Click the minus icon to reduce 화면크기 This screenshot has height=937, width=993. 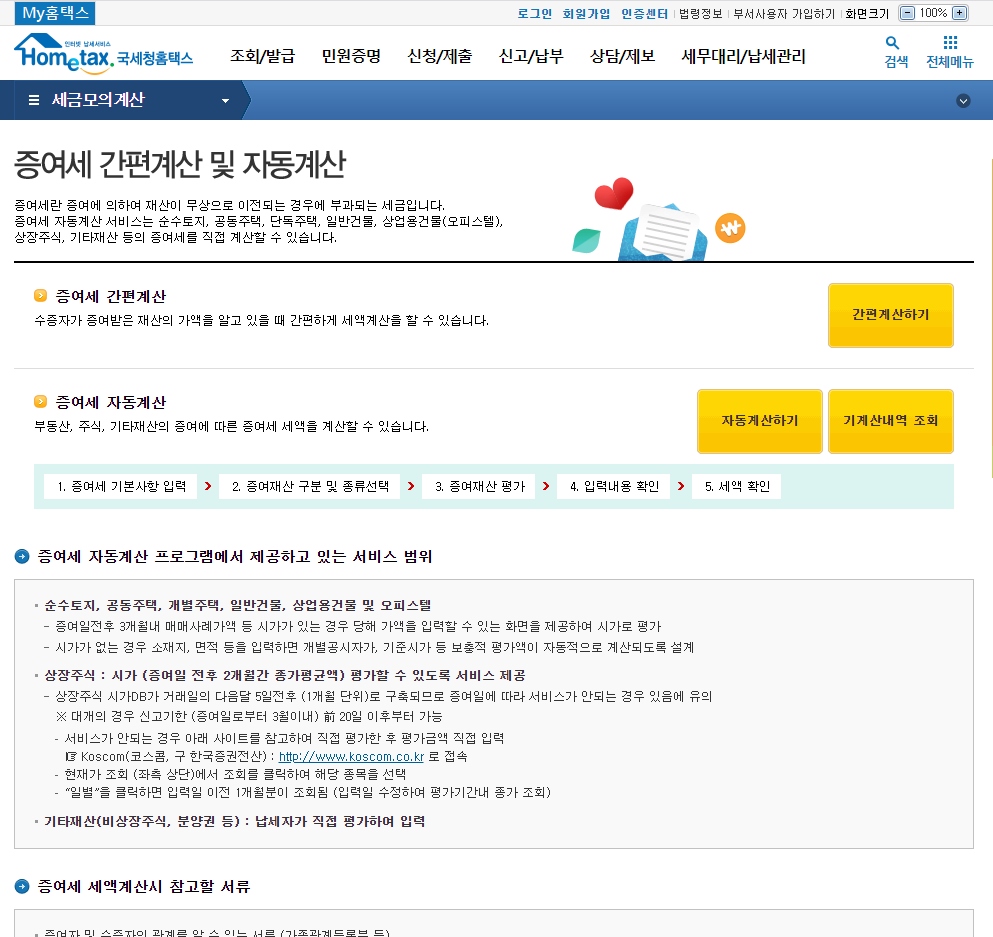pyautogui.click(x=908, y=12)
